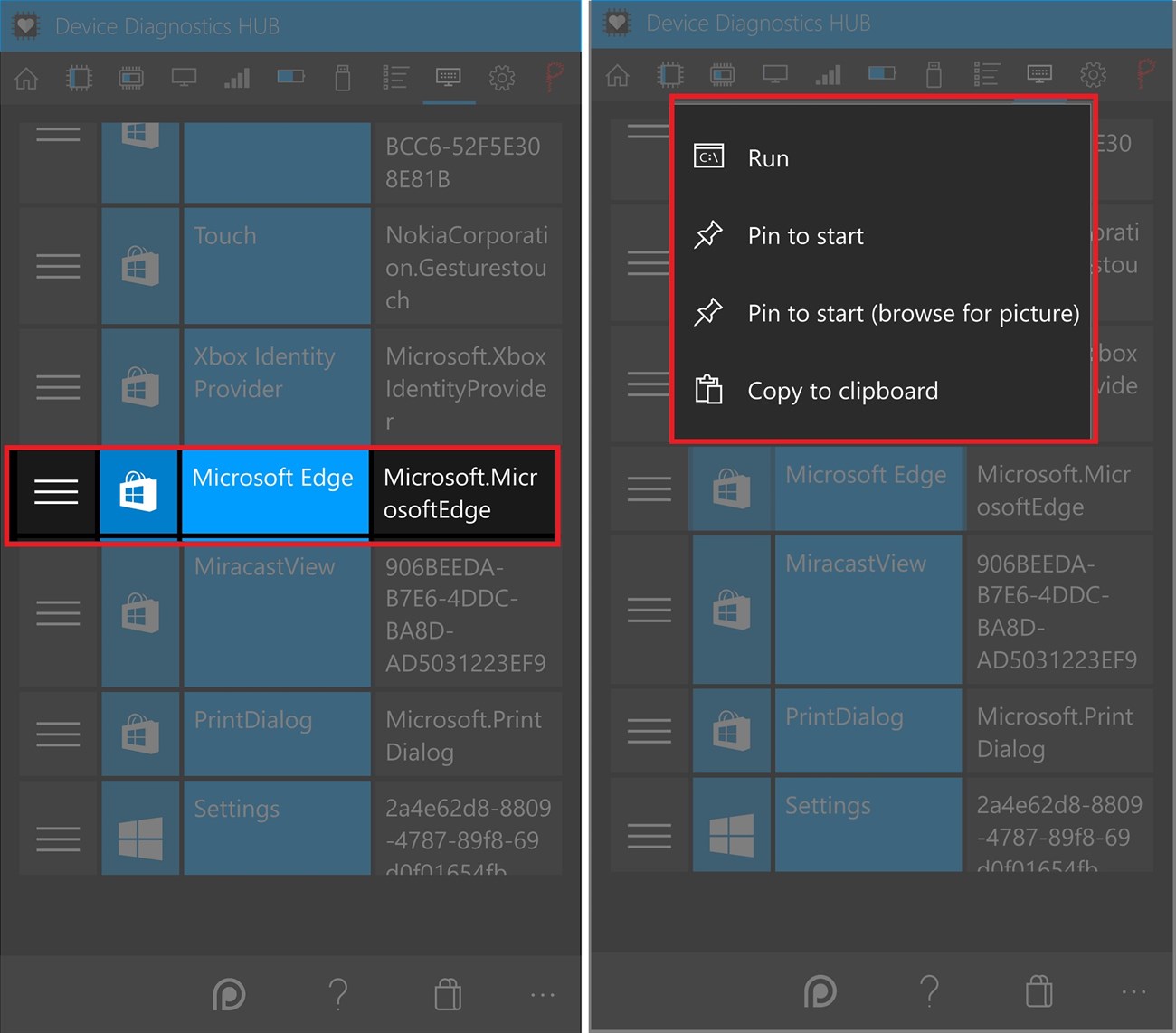The width and height of the screenshot is (1176, 1033).
Task: Select the Microsoft Edge app entry
Action: (274, 493)
